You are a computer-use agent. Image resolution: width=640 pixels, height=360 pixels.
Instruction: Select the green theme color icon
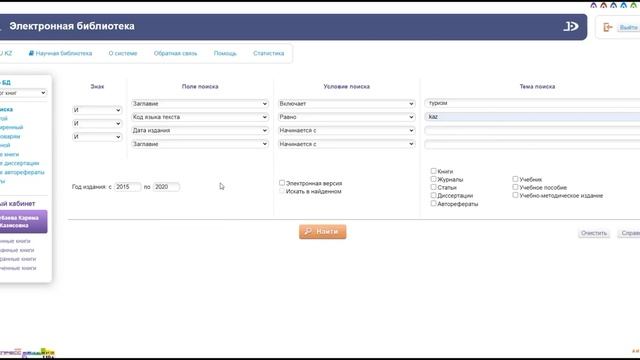[x=633, y=5]
